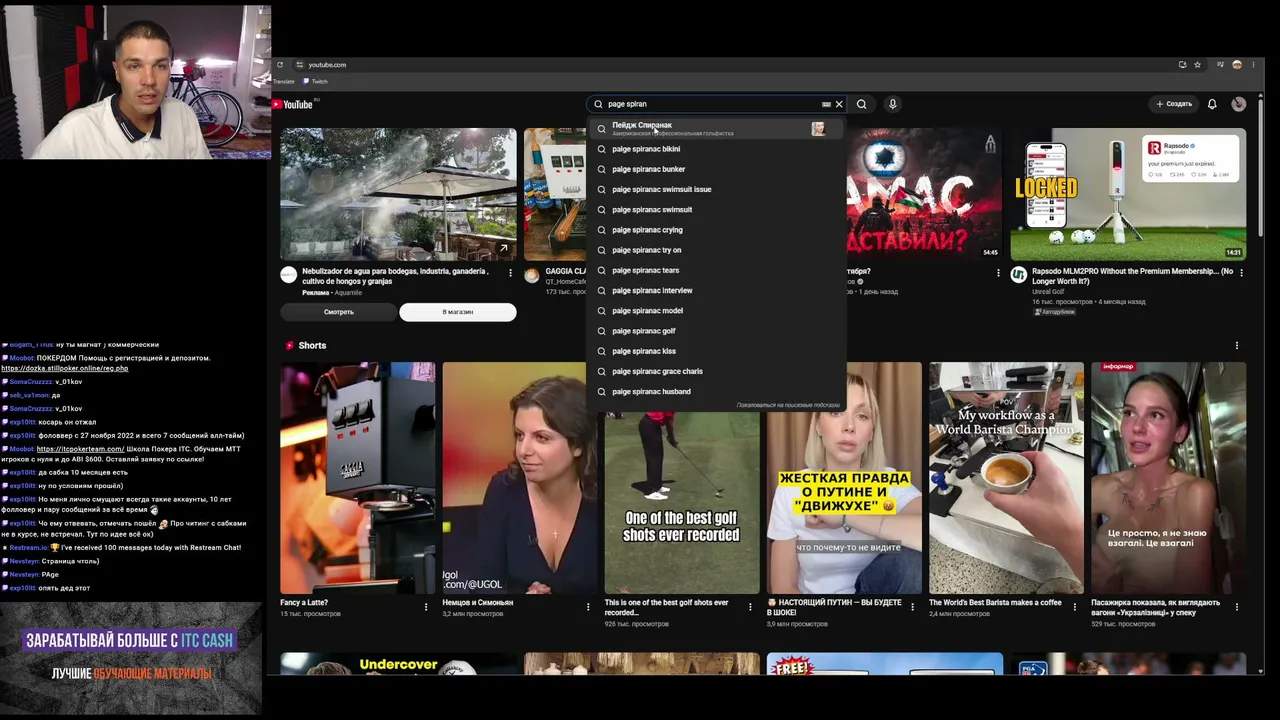1280x720 pixels.
Task: Reload the page with browser refresh icon
Action: coord(280,65)
